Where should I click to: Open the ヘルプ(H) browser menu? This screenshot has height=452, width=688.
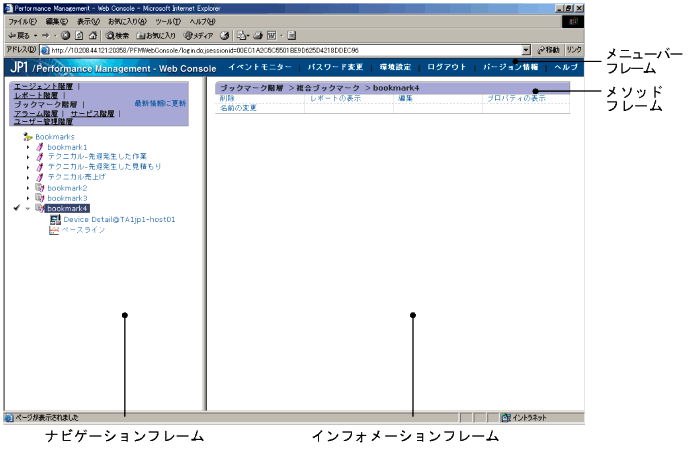202,22
